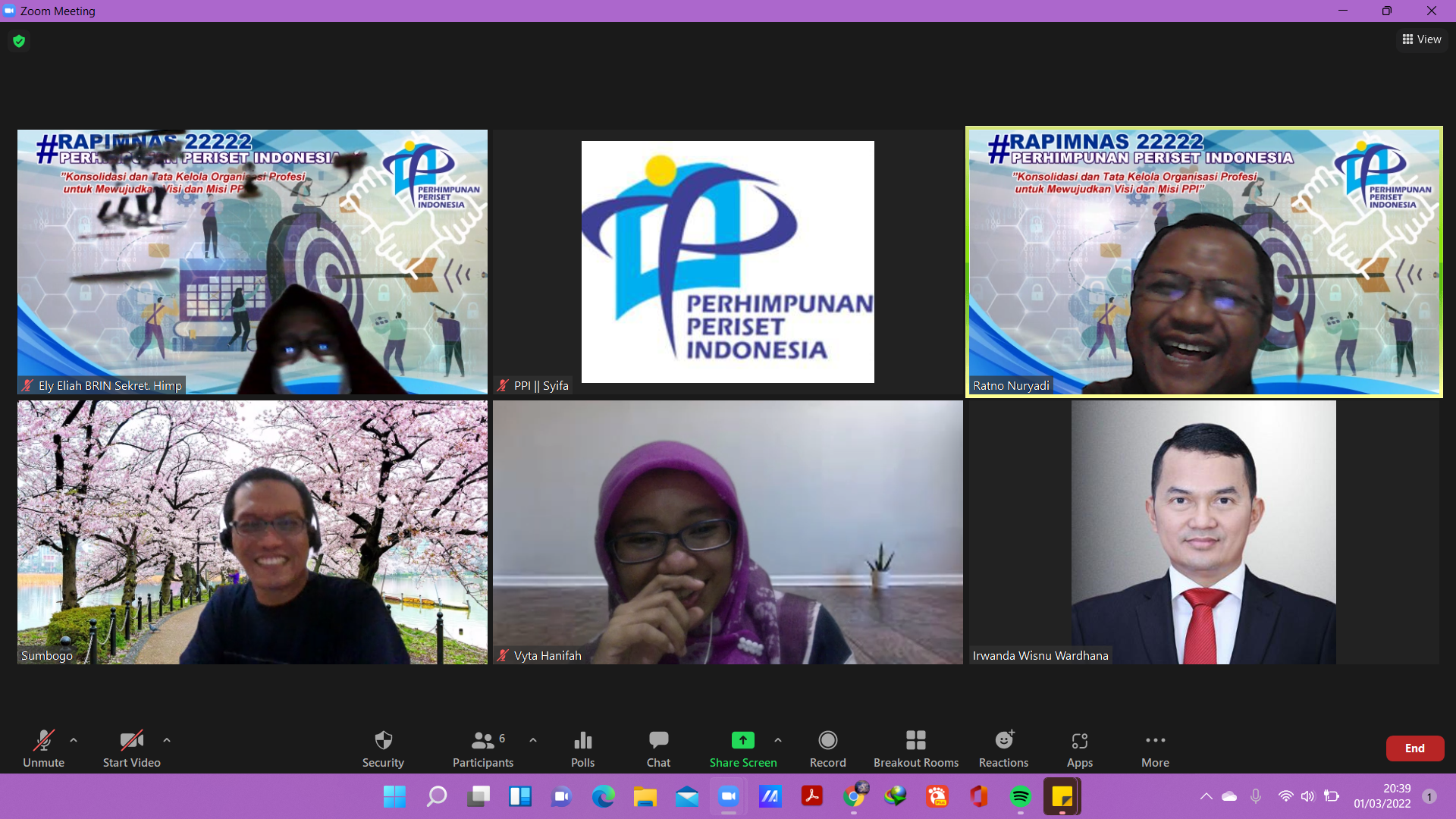Open the Chat panel

point(658,748)
